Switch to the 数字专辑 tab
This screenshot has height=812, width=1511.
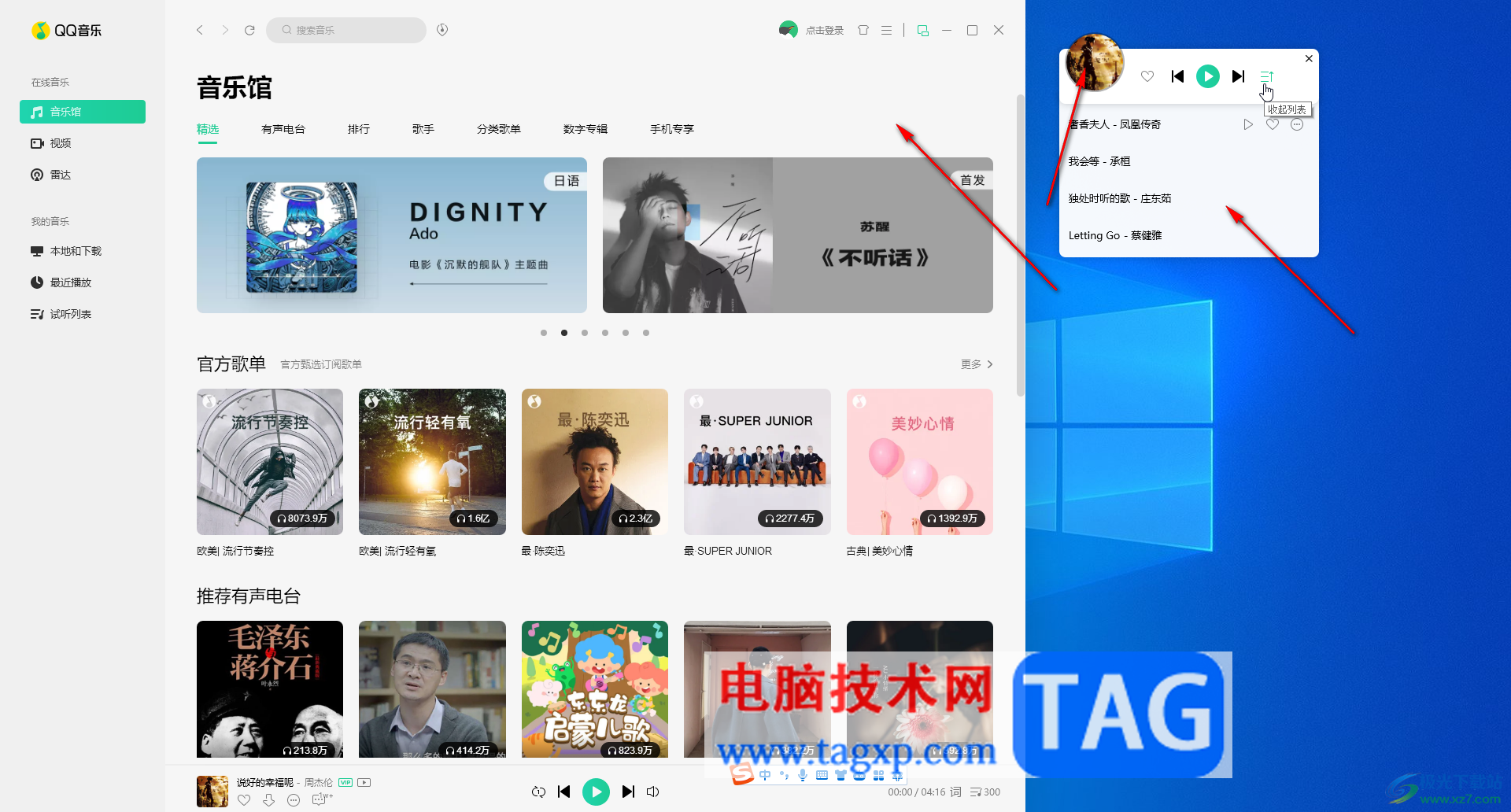point(586,129)
